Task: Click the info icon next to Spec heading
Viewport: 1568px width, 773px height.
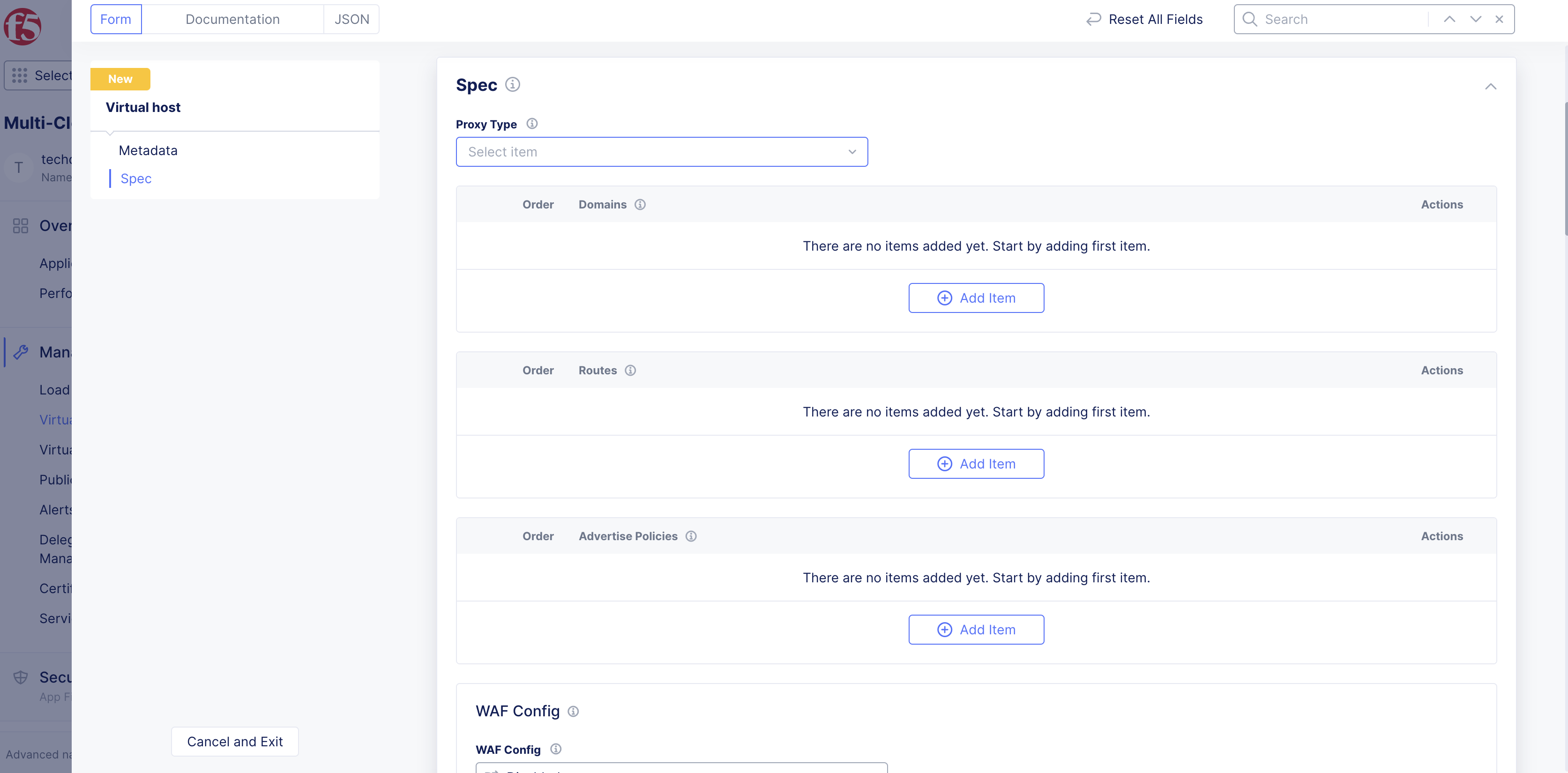Action: (513, 85)
